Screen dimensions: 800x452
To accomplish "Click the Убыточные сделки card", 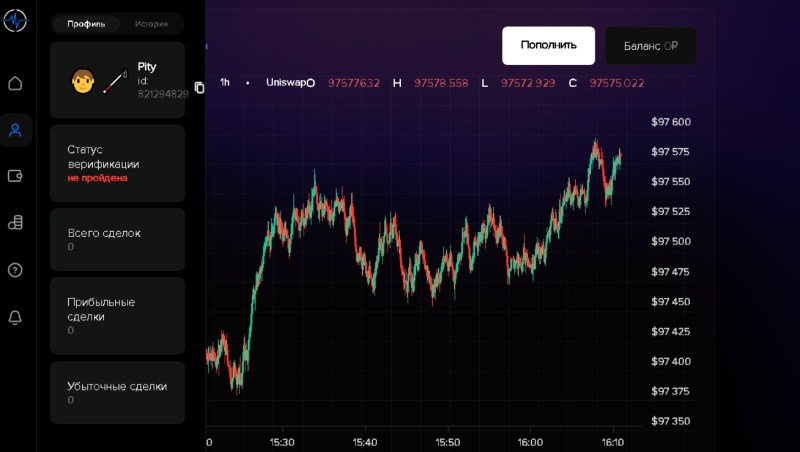I will pos(117,392).
